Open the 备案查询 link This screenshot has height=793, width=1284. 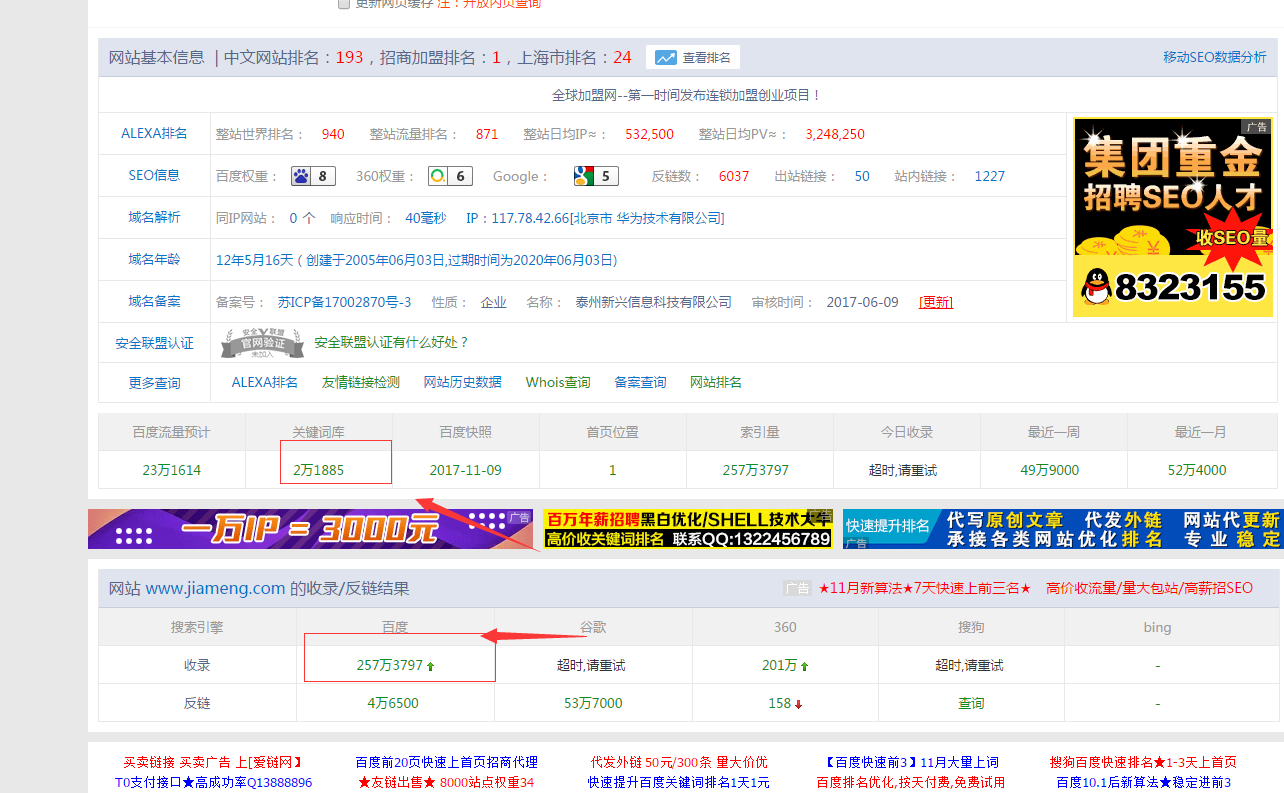click(640, 382)
